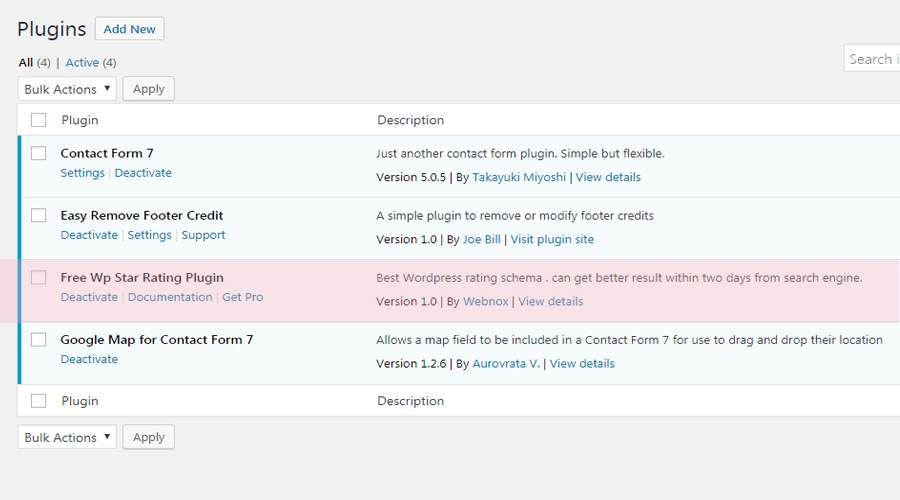Viewport: 900px width, 500px height.
Task: Open Joe Bill author link
Action: 482,239
